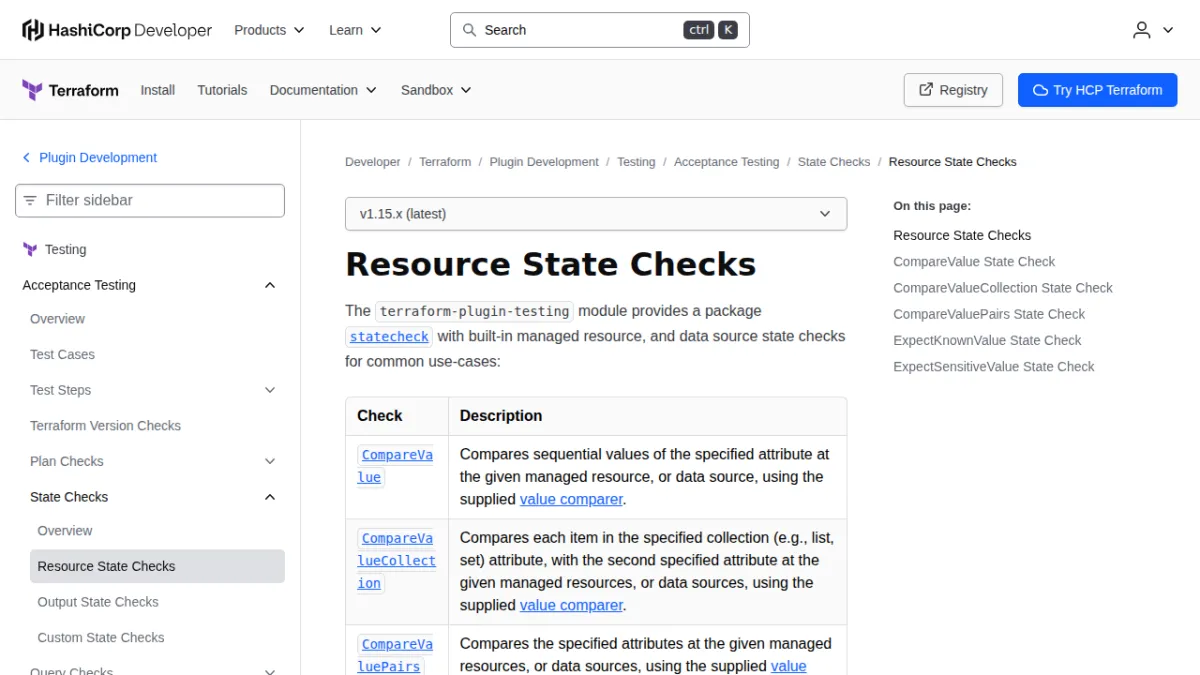The width and height of the screenshot is (1200, 675).
Task: Open Custom State Checks in the sidebar
Action: (x=101, y=638)
